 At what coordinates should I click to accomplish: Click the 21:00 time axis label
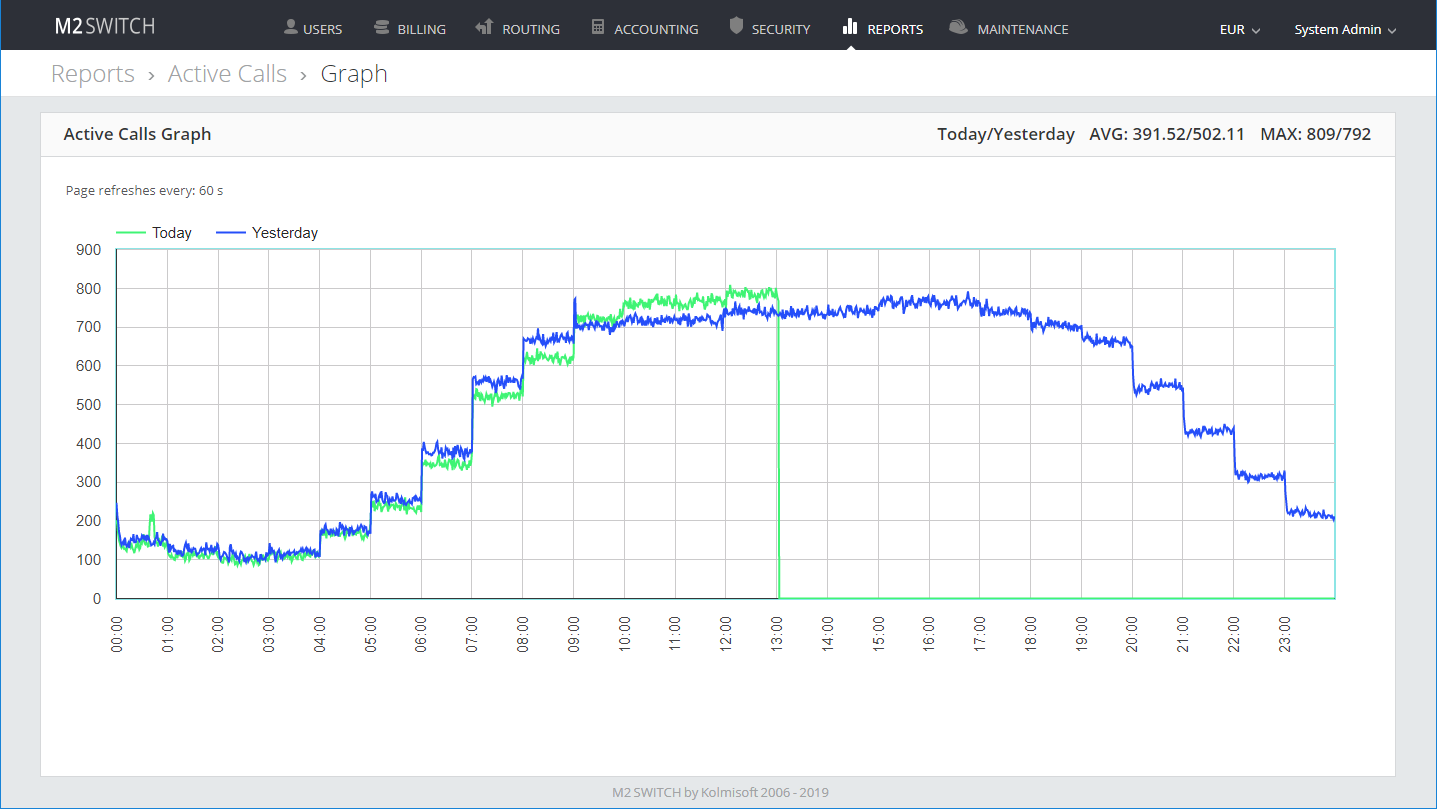click(1183, 634)
